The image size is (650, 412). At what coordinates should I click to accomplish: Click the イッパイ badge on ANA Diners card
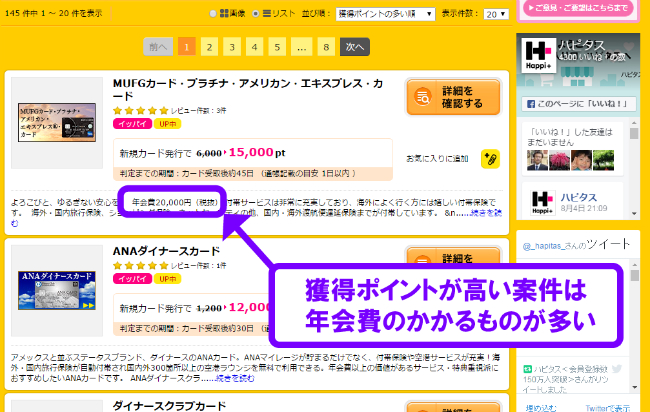[132, 279]
